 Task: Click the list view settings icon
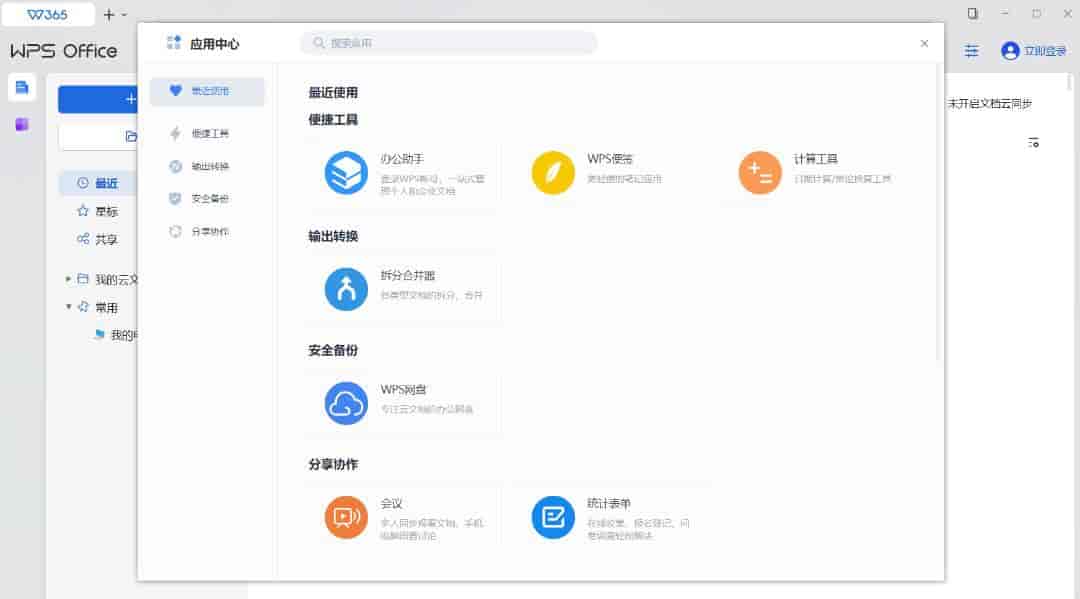click(x=1034, y=143)
